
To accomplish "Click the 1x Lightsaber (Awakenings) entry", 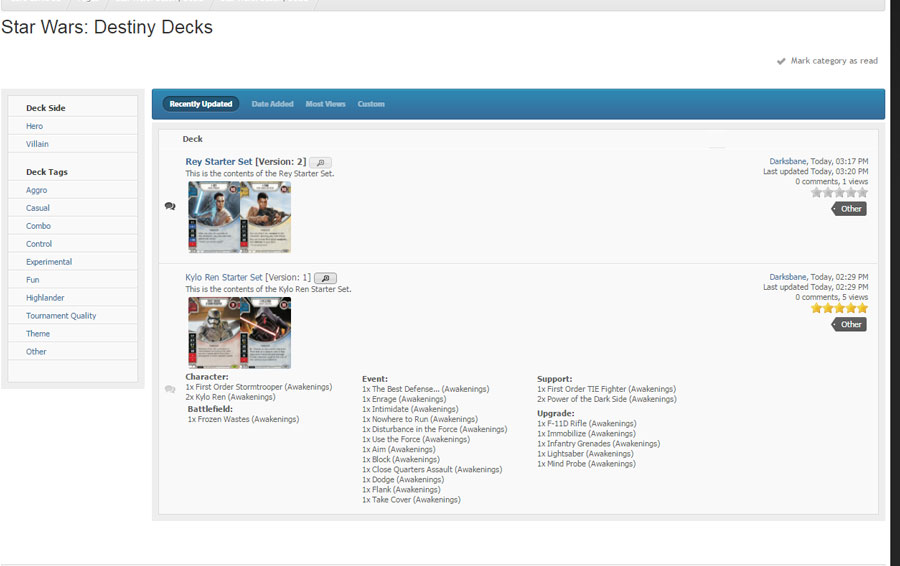I will click(x=585, y=454).
